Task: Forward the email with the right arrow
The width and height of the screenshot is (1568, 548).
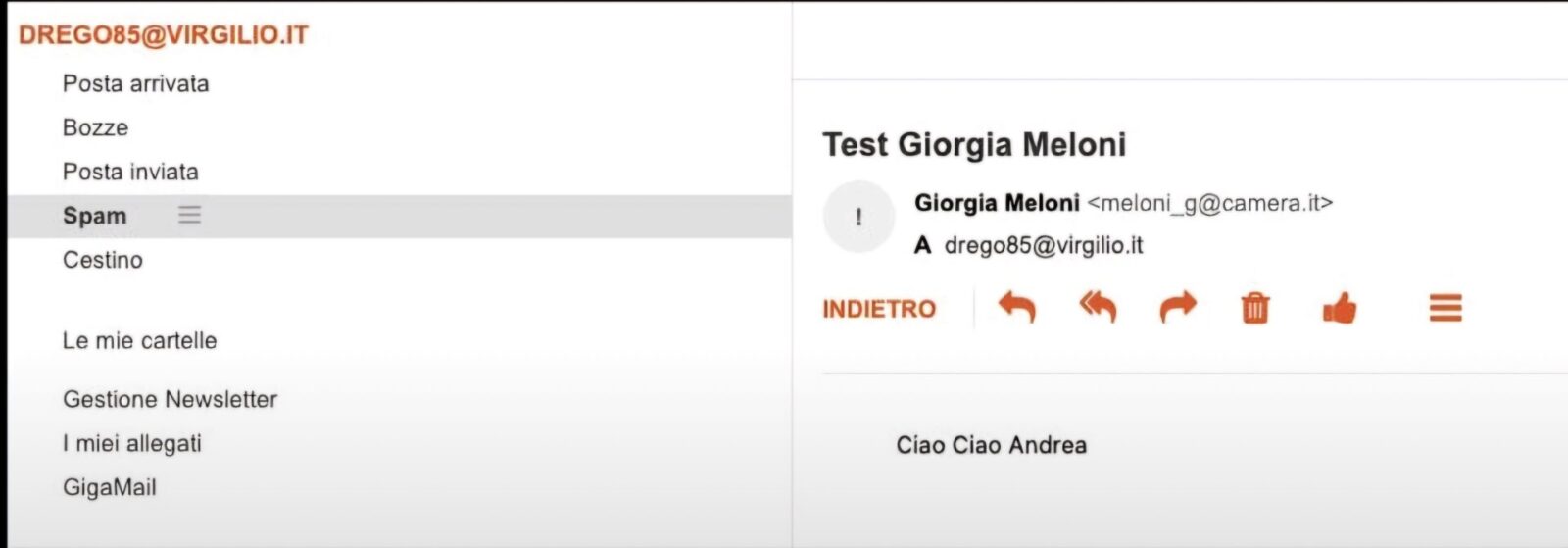Action: (1178, 308)
